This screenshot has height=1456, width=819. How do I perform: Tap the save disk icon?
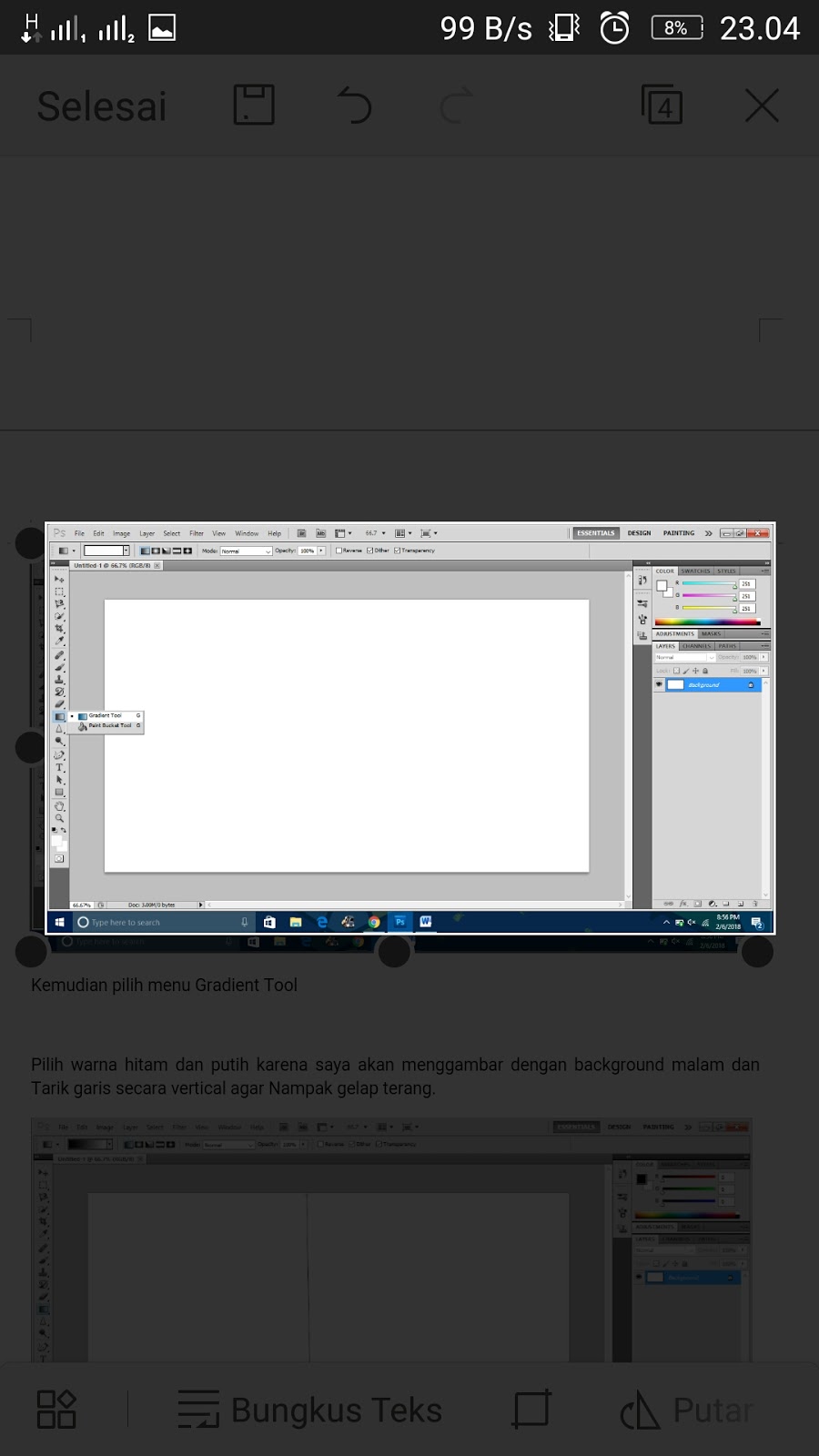point(254,105)
